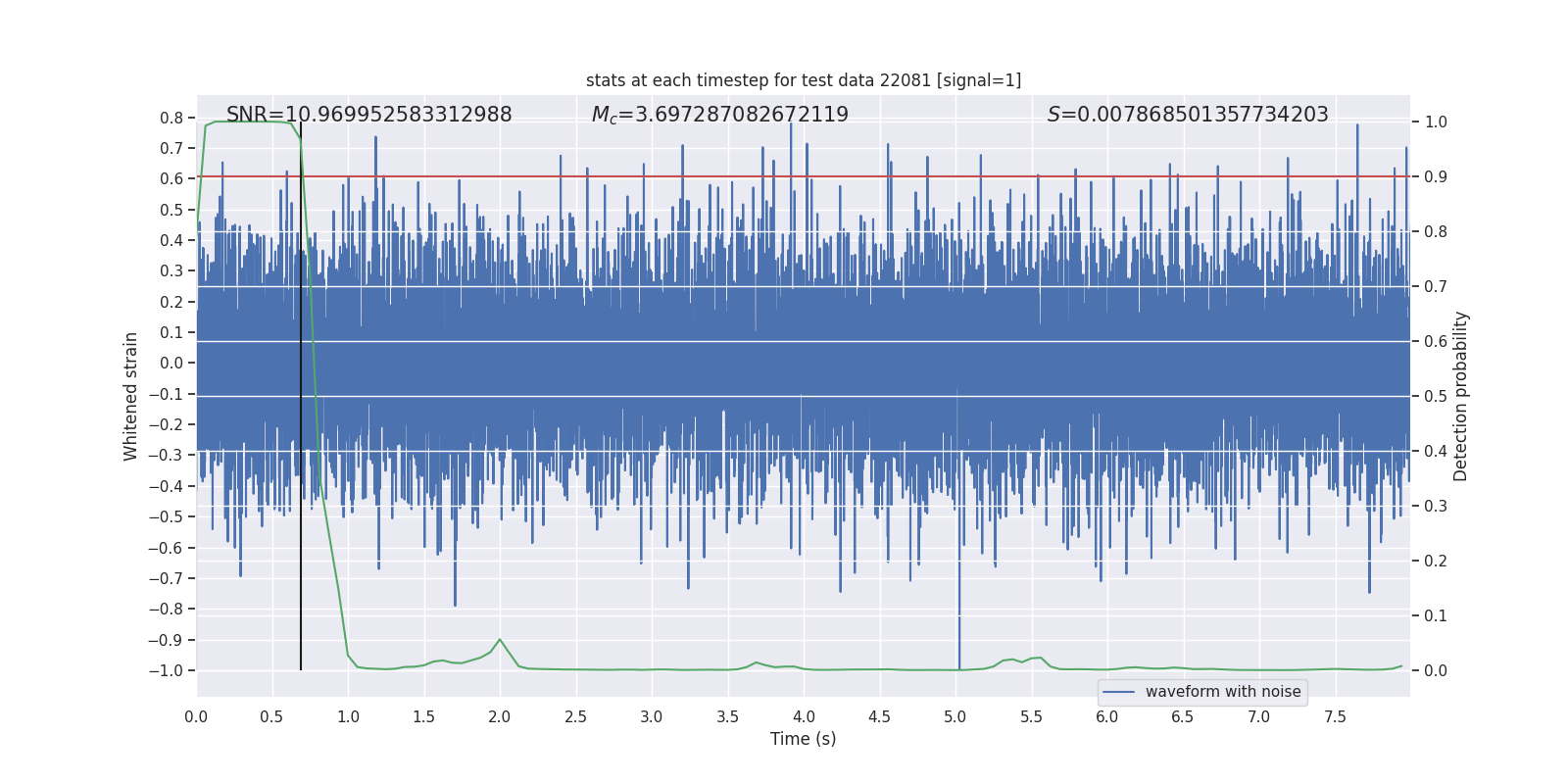The height and width of the screenshot is (784, 1568).
Task: Click the x-axis tick label 2.0
Action: [500, 717]
